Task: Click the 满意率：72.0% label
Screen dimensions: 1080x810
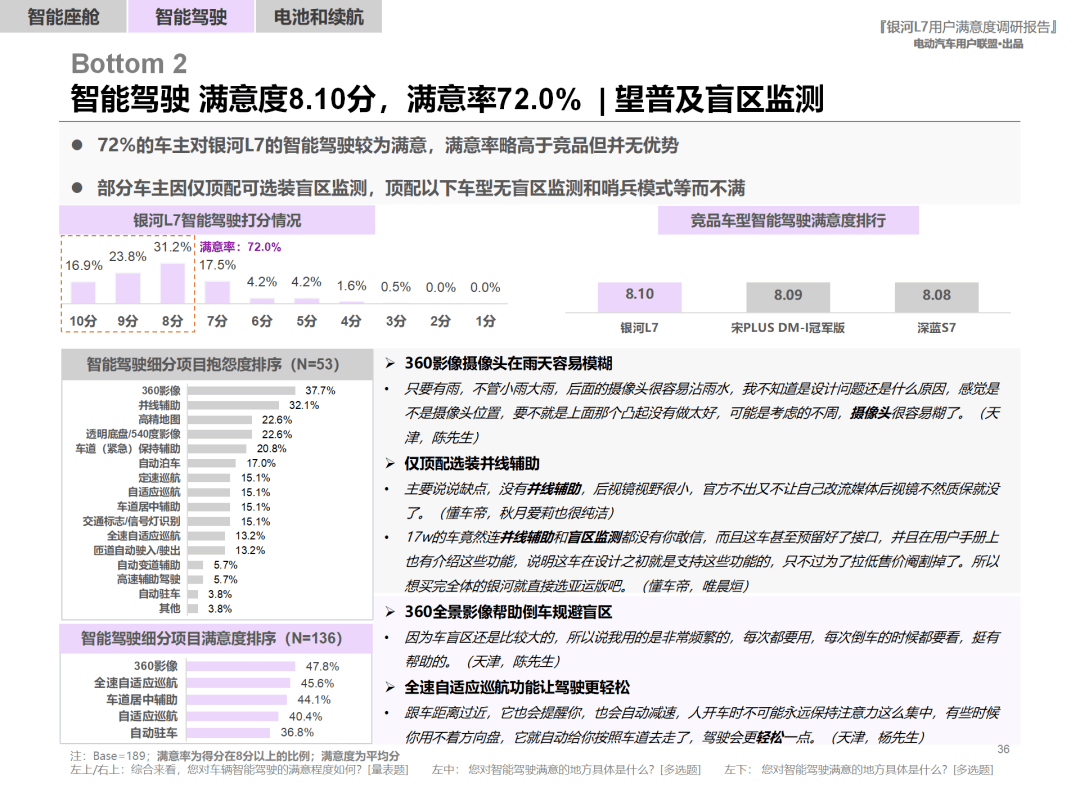Action: point(240,247)
